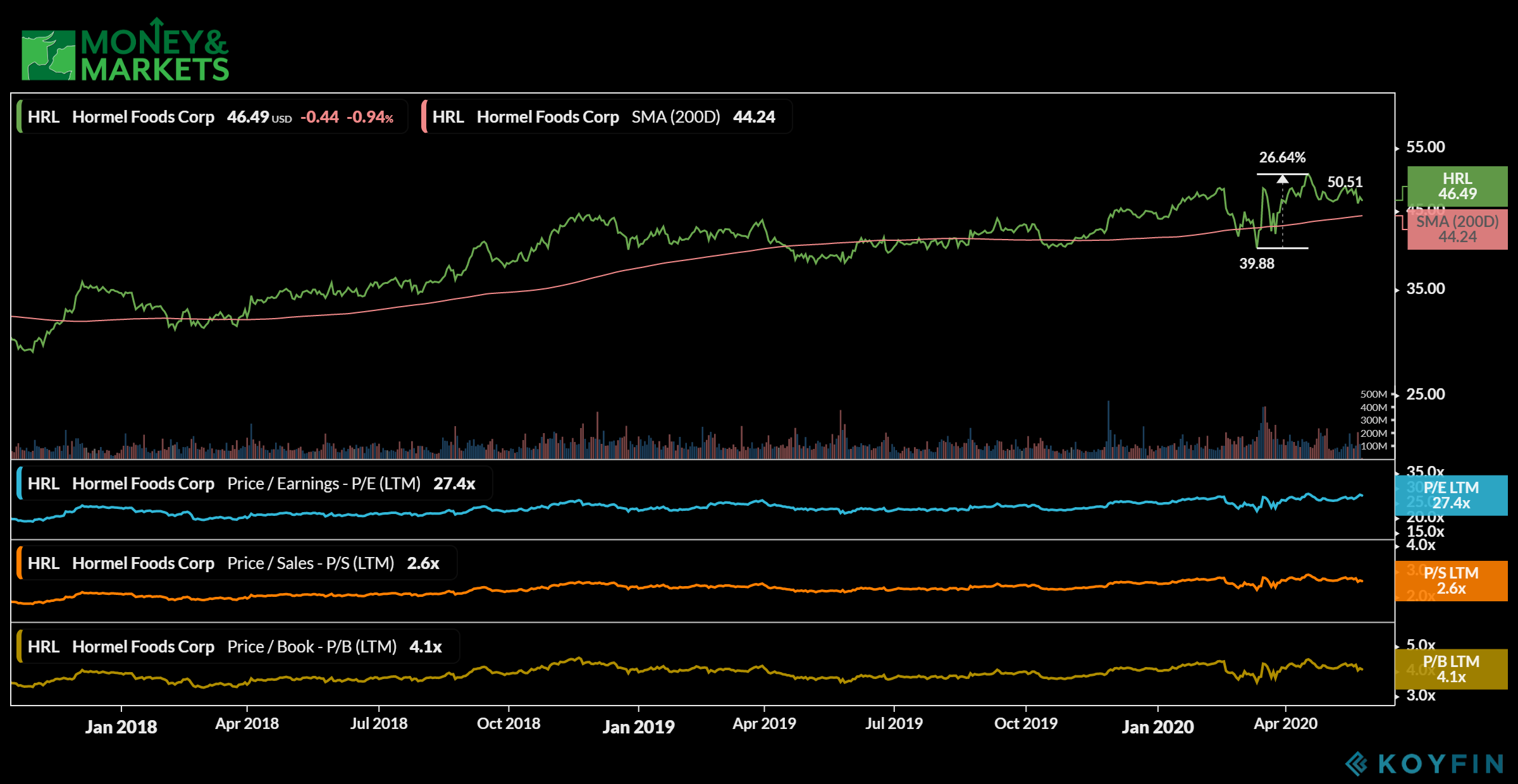Screen dimensions: 1518x784
Task: Click the 15.0x P/E axis value
Action: point(1425,532)
